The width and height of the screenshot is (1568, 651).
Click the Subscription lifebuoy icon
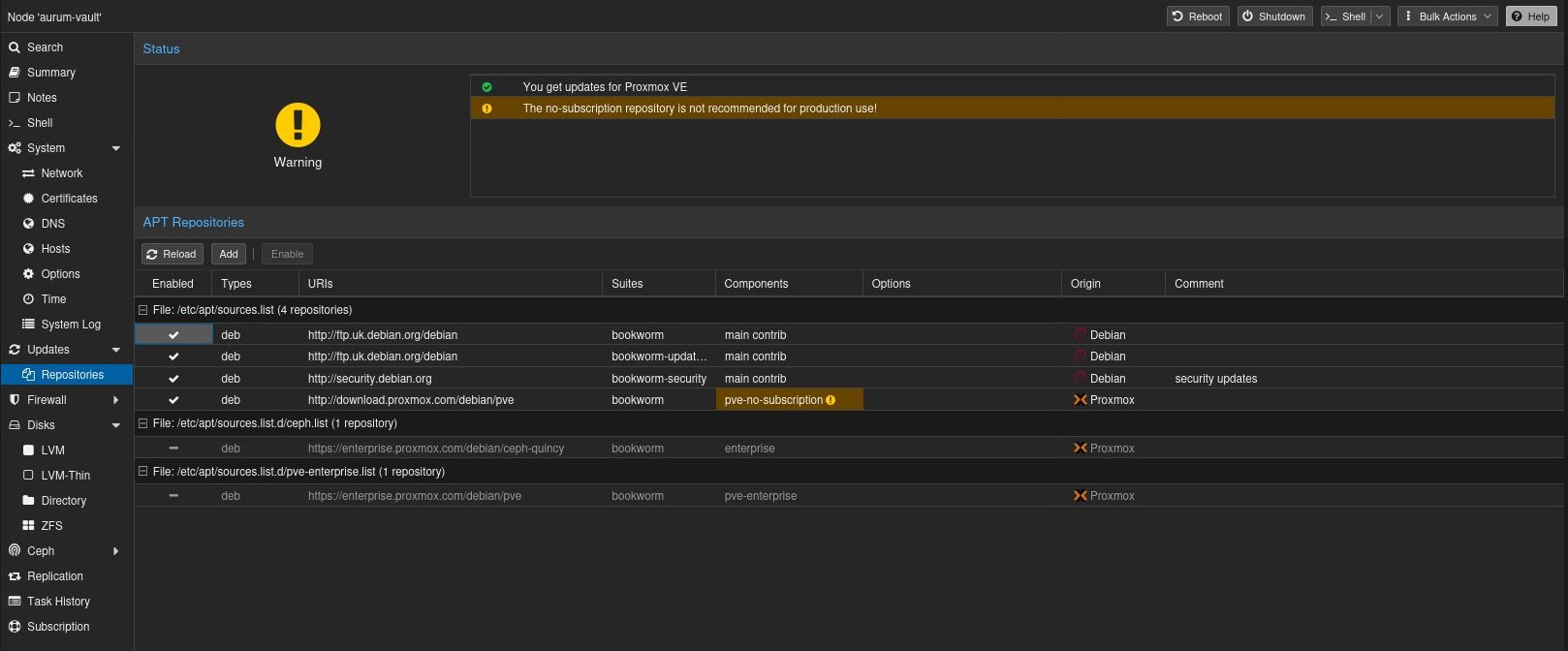tap(15, 627)
